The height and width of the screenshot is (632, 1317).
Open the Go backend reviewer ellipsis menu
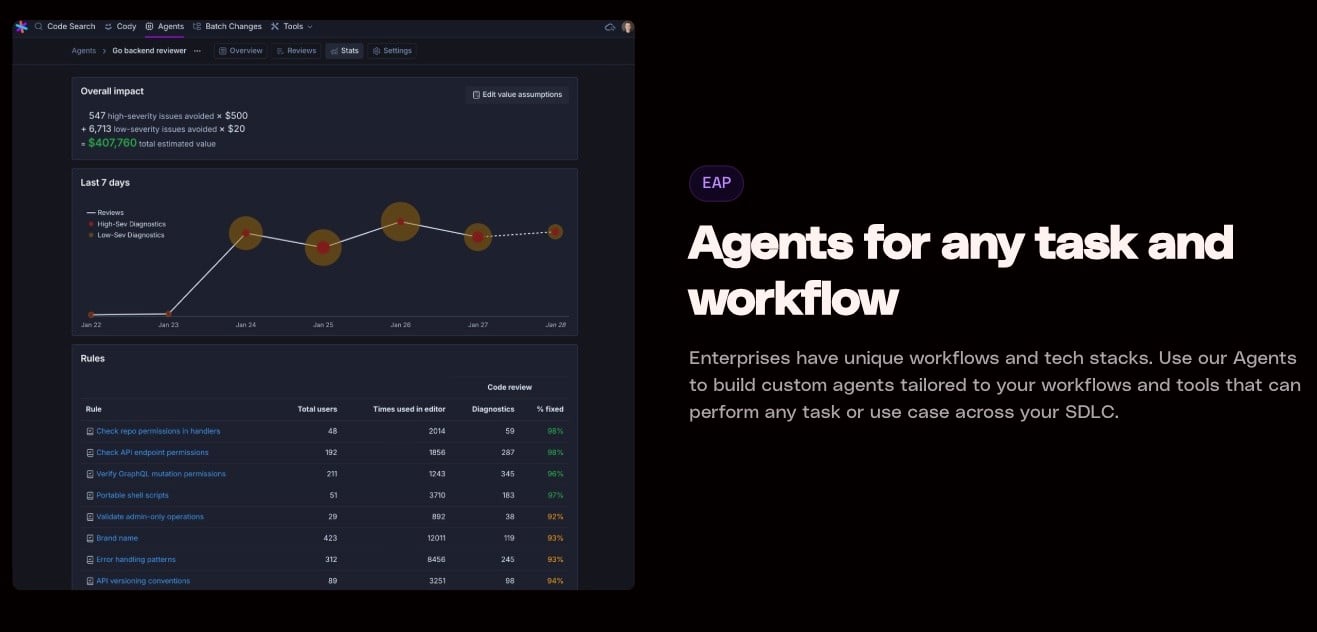(x=196, y=50)
